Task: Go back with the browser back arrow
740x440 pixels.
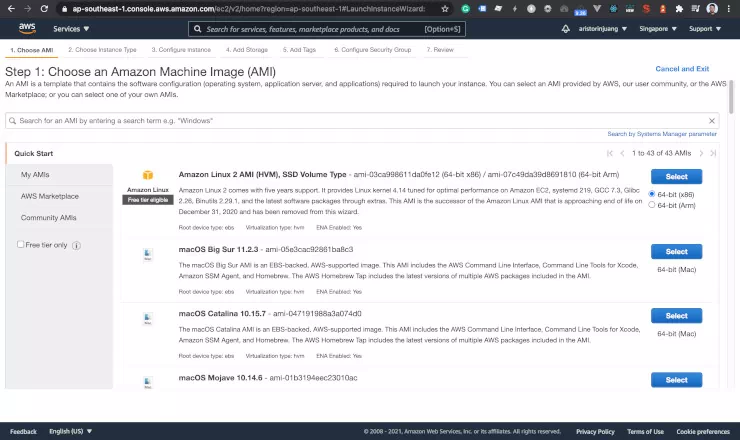Action: (11, 8)
